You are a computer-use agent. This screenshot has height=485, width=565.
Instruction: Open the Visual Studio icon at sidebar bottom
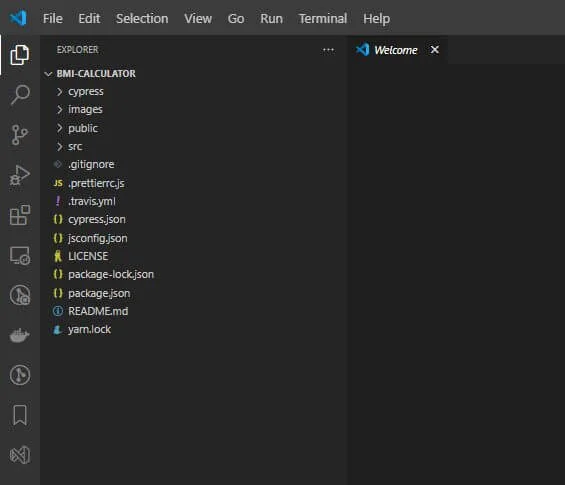20,455
